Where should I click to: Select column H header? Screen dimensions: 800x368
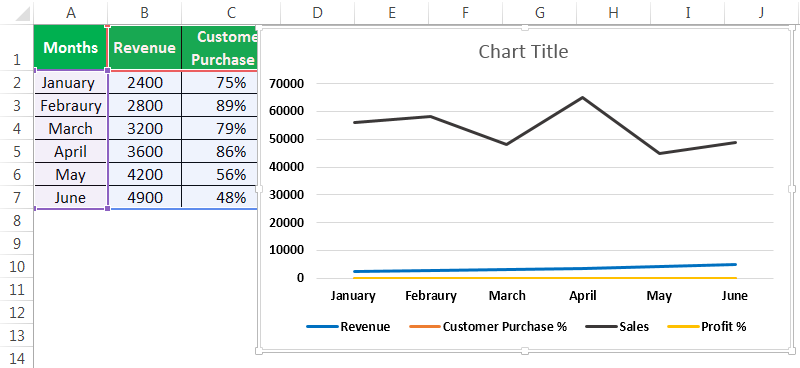tap(613, 12)
